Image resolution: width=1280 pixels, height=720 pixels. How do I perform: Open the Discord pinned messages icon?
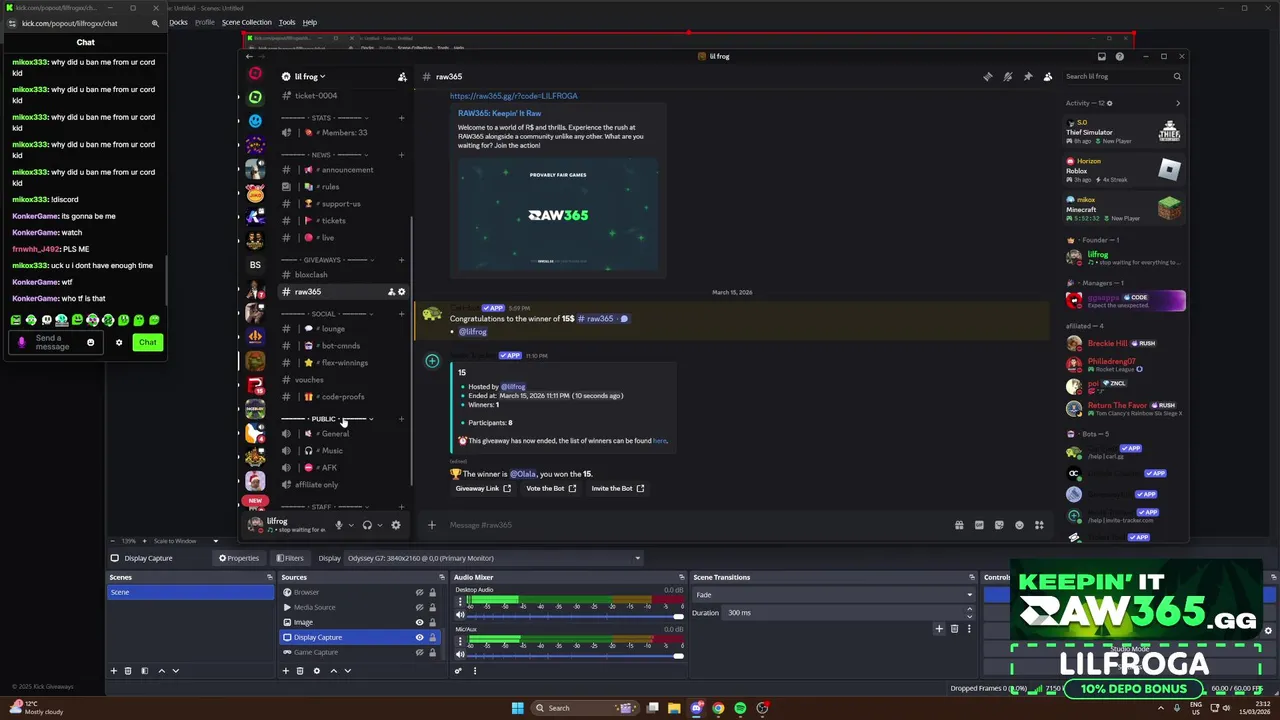(x=1027, y=77)
